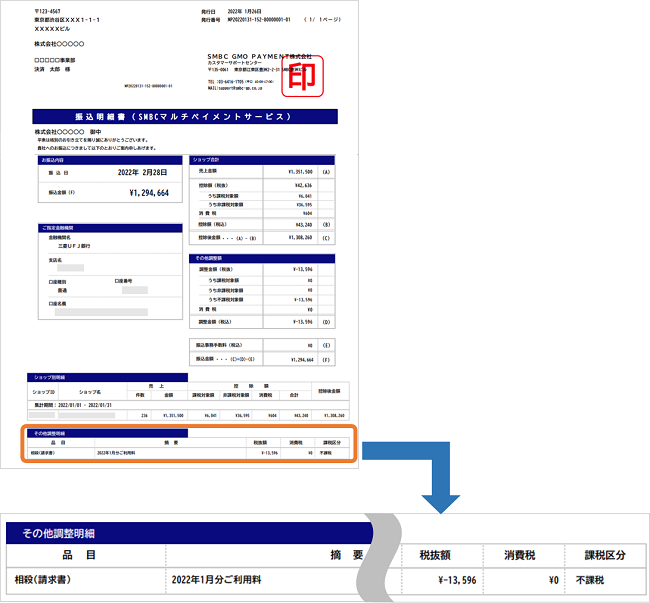Click the page indicator 1/ 1ページ
The width and height of the screenshot is (650, 603).
tap(322, 19)
